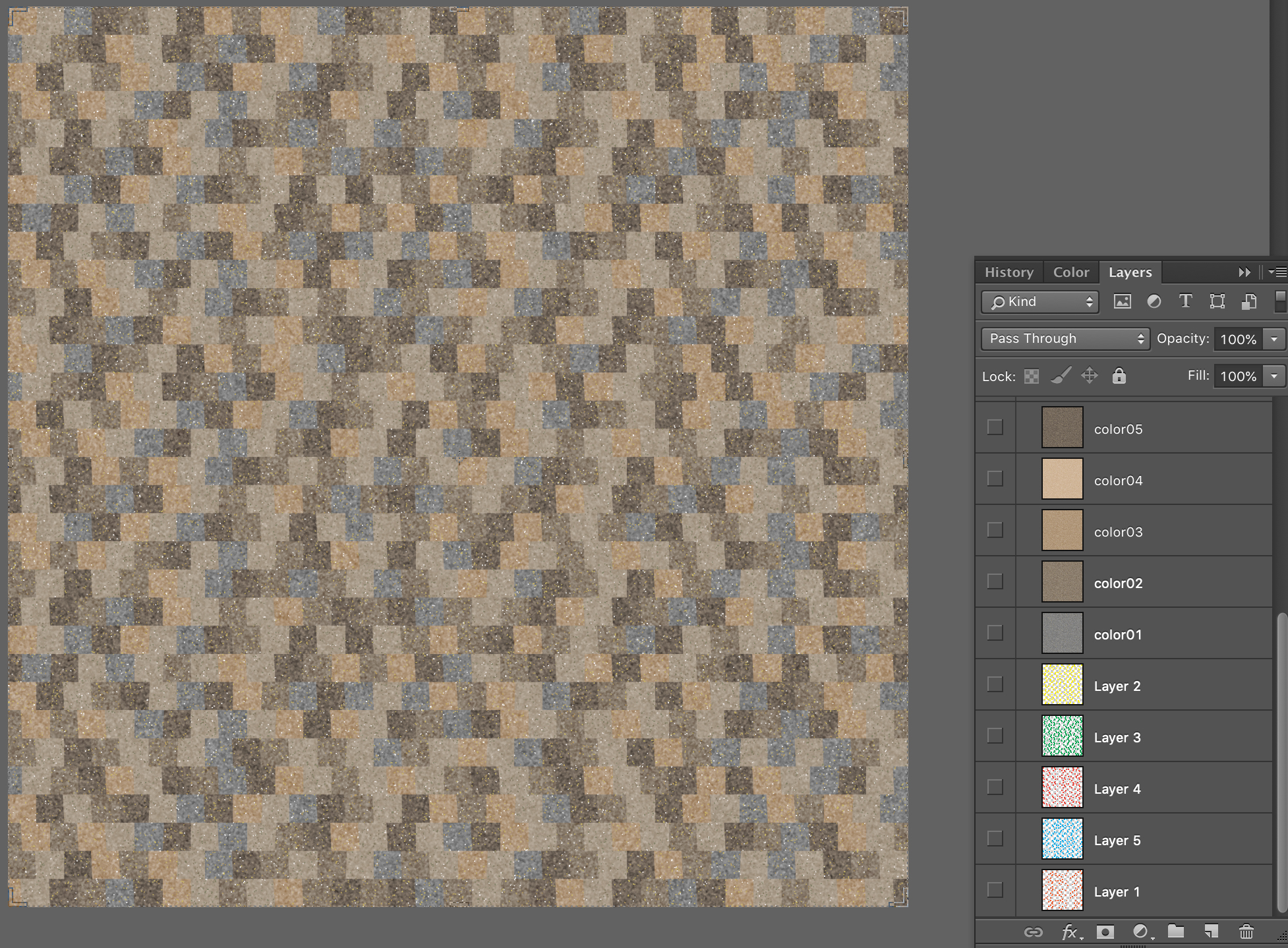Click the Opacity value field
This screenshot has height=948, width=1288.
(1239, 339)
